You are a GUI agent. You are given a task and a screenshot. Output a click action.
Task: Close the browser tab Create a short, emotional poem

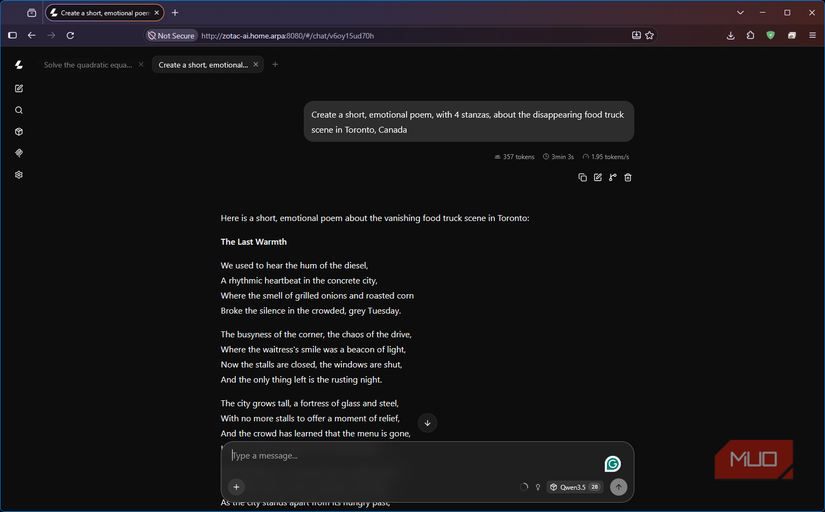tap(156, 13)
